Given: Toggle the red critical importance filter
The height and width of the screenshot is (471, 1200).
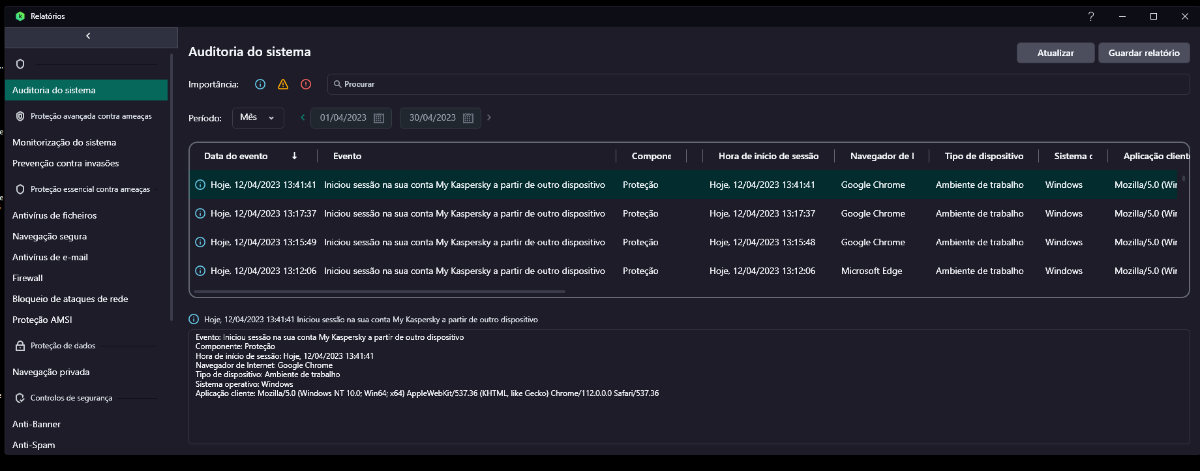Looking at the screenshot, I should click(306, 85).
